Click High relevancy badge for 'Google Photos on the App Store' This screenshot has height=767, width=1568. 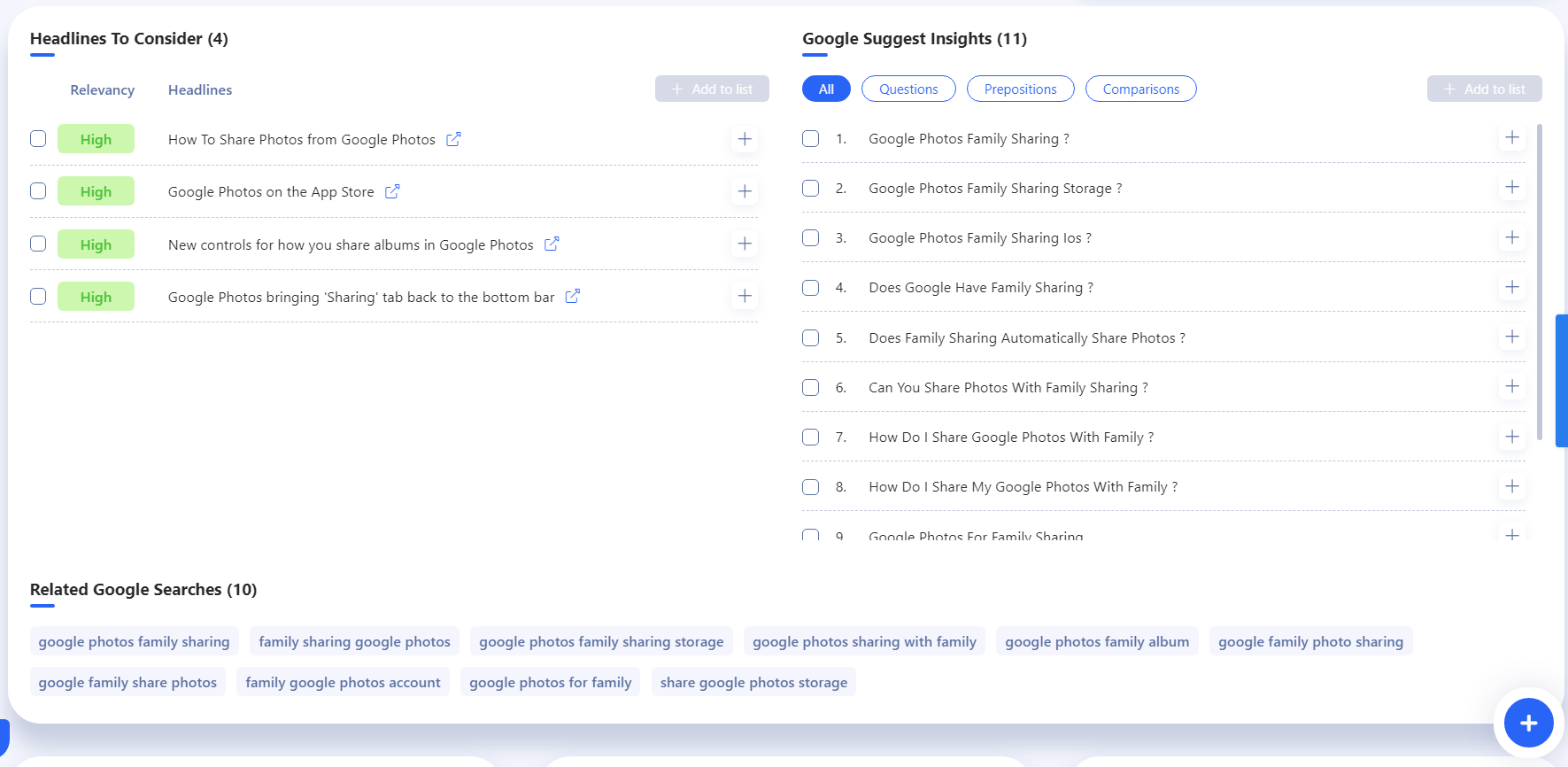pyautogui.click(x=96, y=191)
